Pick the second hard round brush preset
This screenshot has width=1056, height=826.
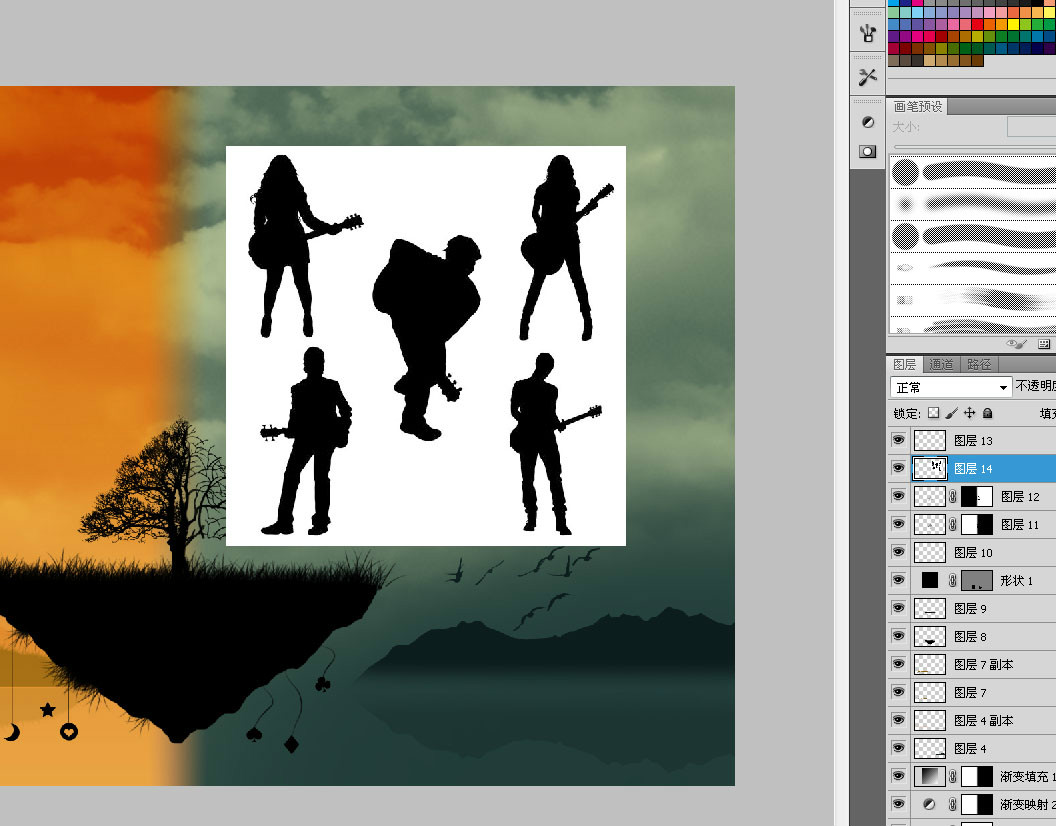[x=972, y=236]
